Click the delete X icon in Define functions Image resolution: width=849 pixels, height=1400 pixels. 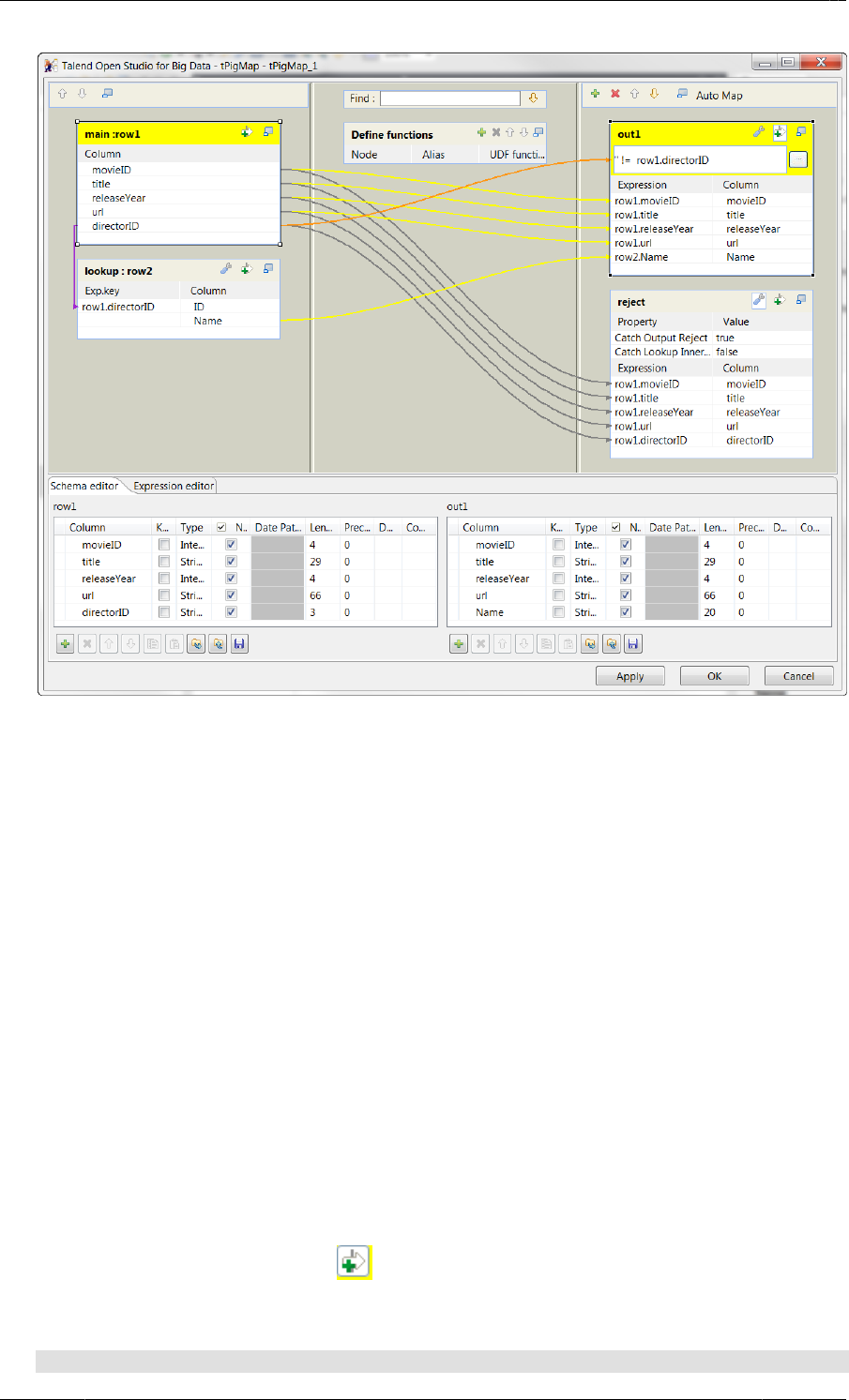coord(496,133)
